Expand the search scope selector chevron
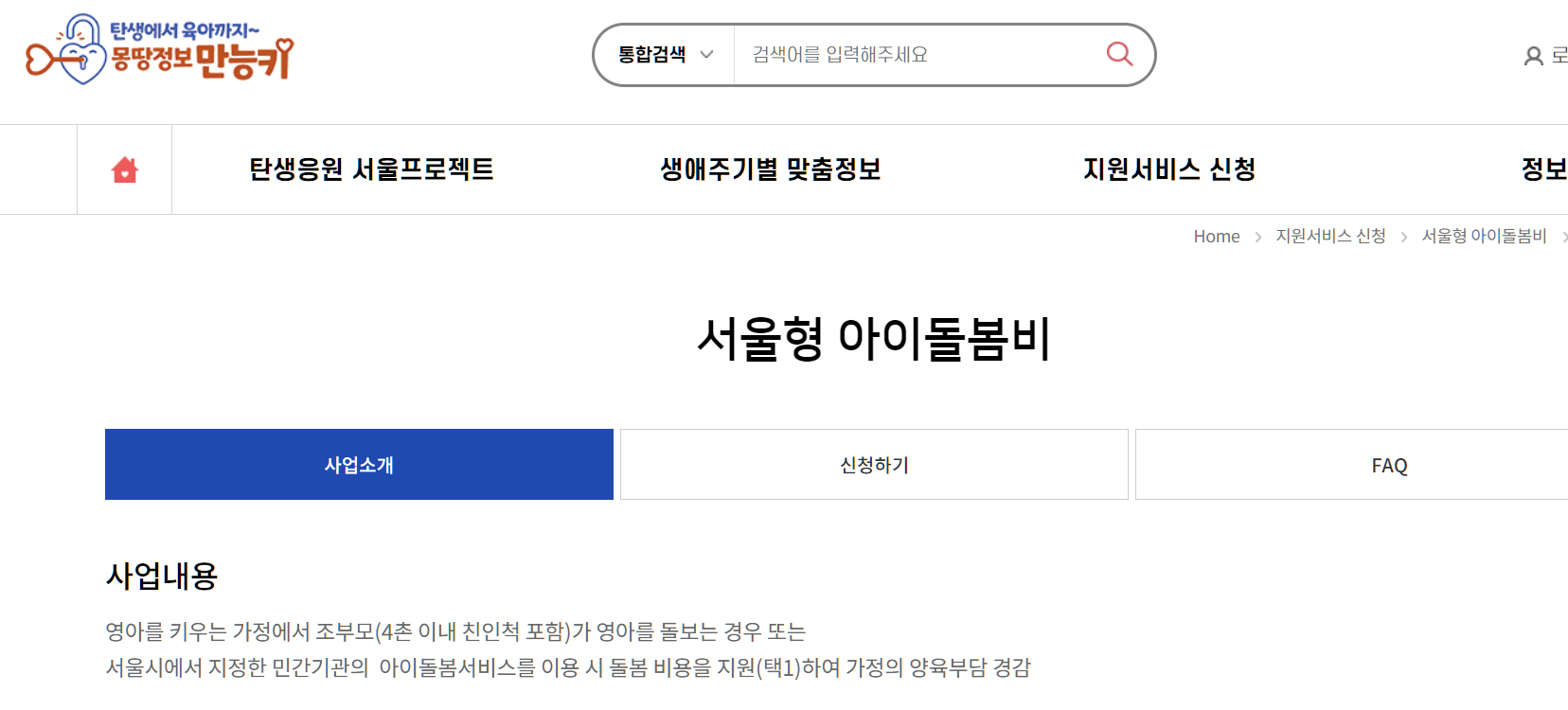The width and height of the screenshot is (1568, 710). point(706,56)
